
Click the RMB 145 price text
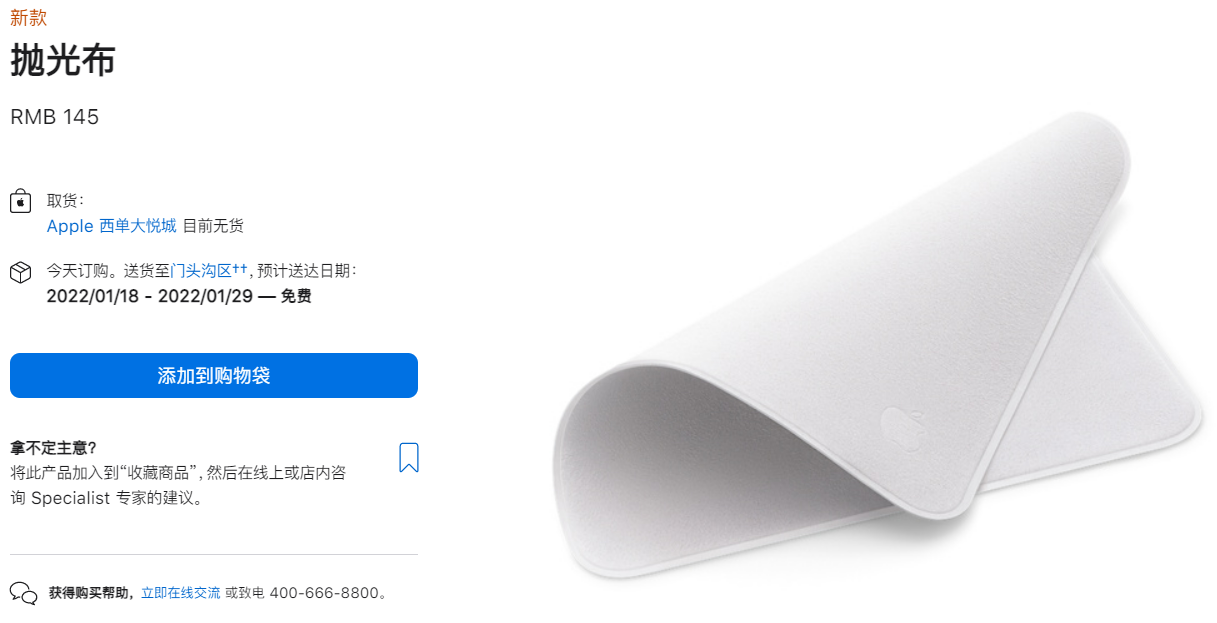pyautogui.click(x=55, y=117)
